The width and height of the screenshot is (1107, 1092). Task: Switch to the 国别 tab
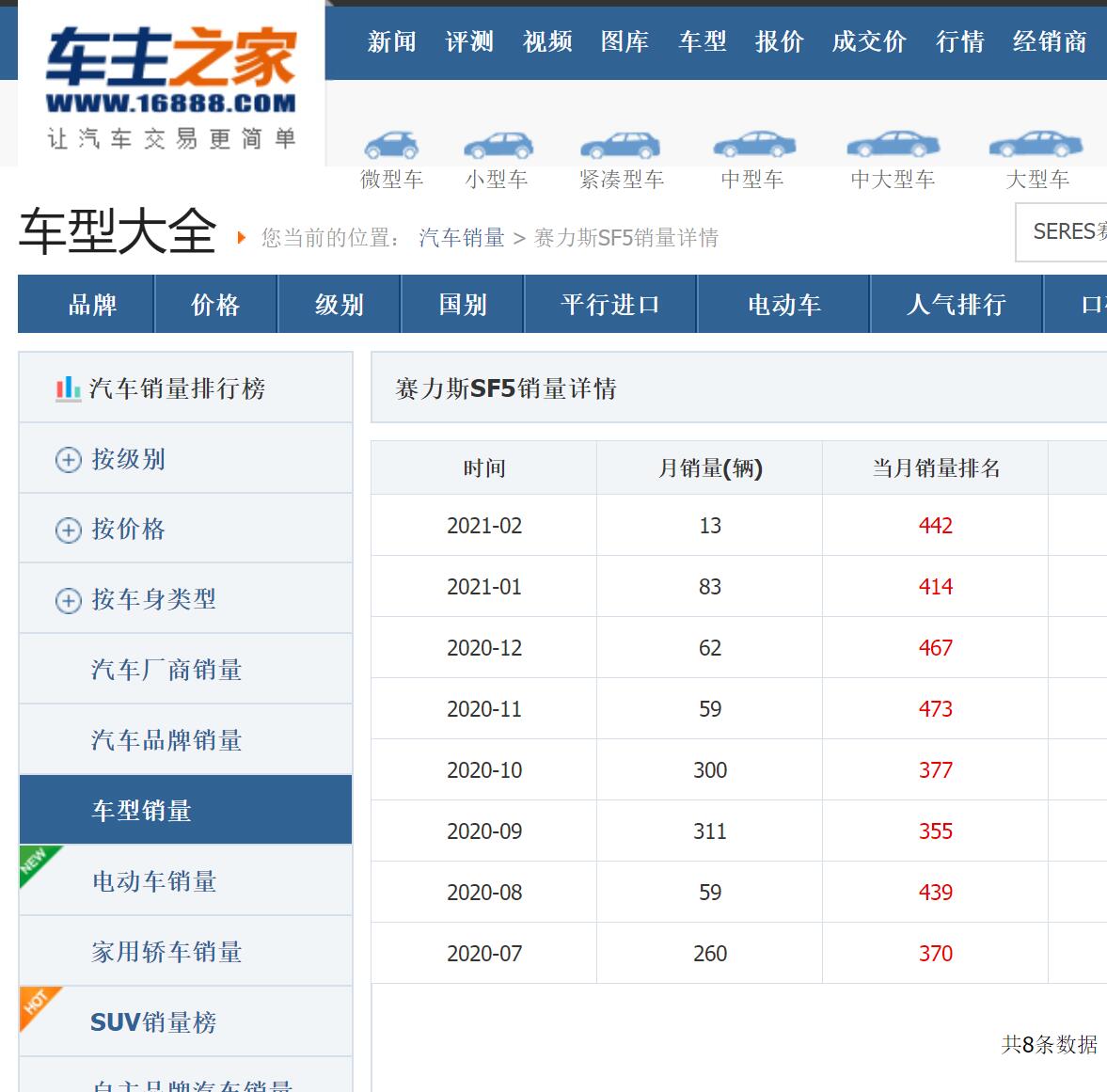pyautogui.click(x=463, y=304)
